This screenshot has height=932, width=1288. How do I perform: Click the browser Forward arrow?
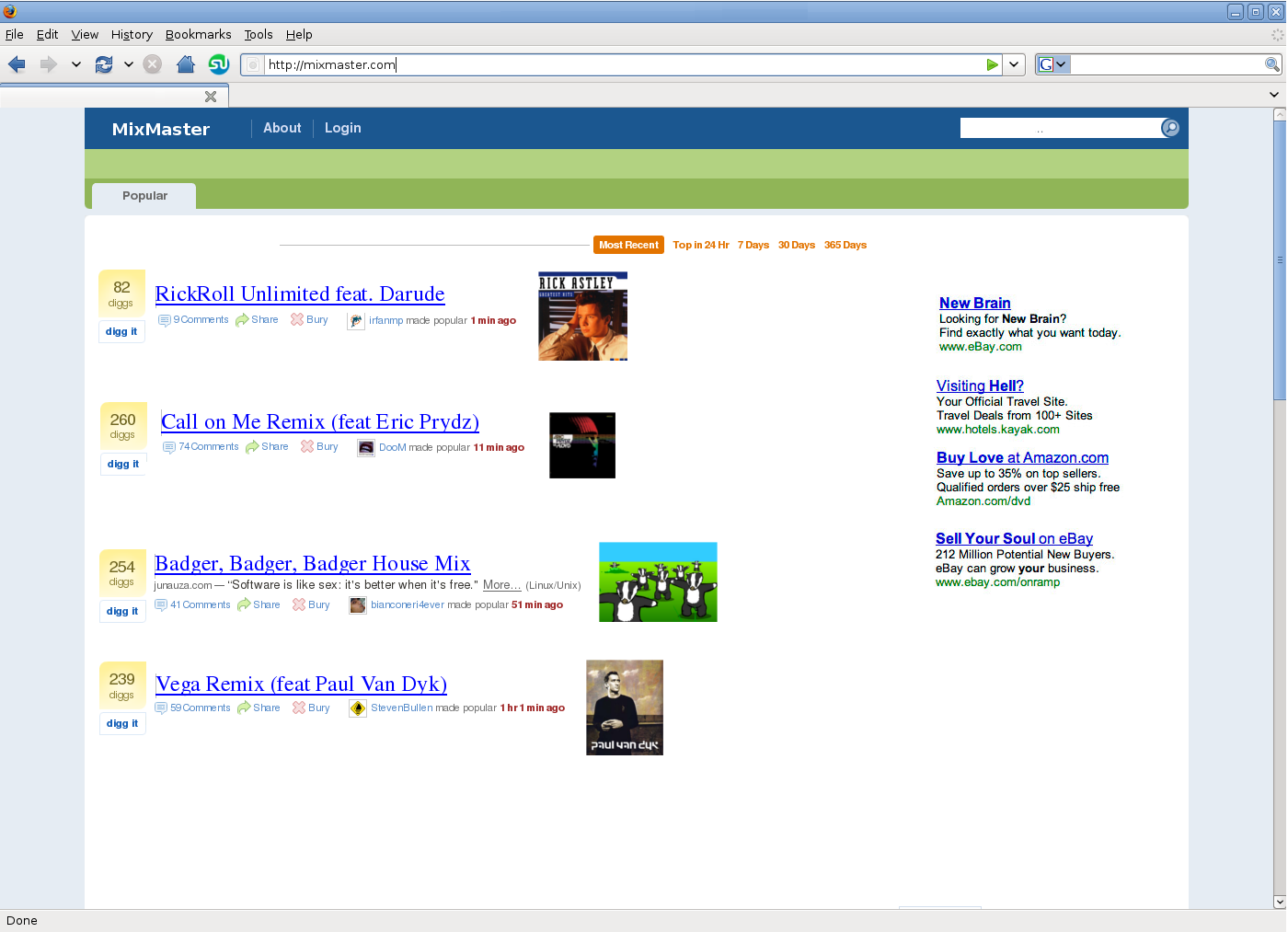[48, 64]
